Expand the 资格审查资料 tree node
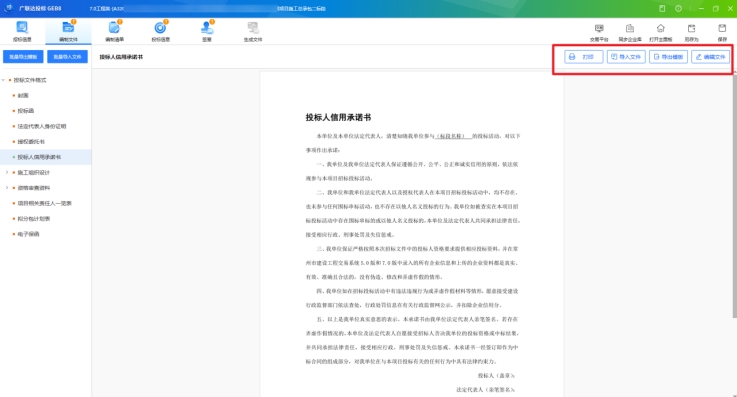This screenshot has width=737, height=397. [7, 188]
